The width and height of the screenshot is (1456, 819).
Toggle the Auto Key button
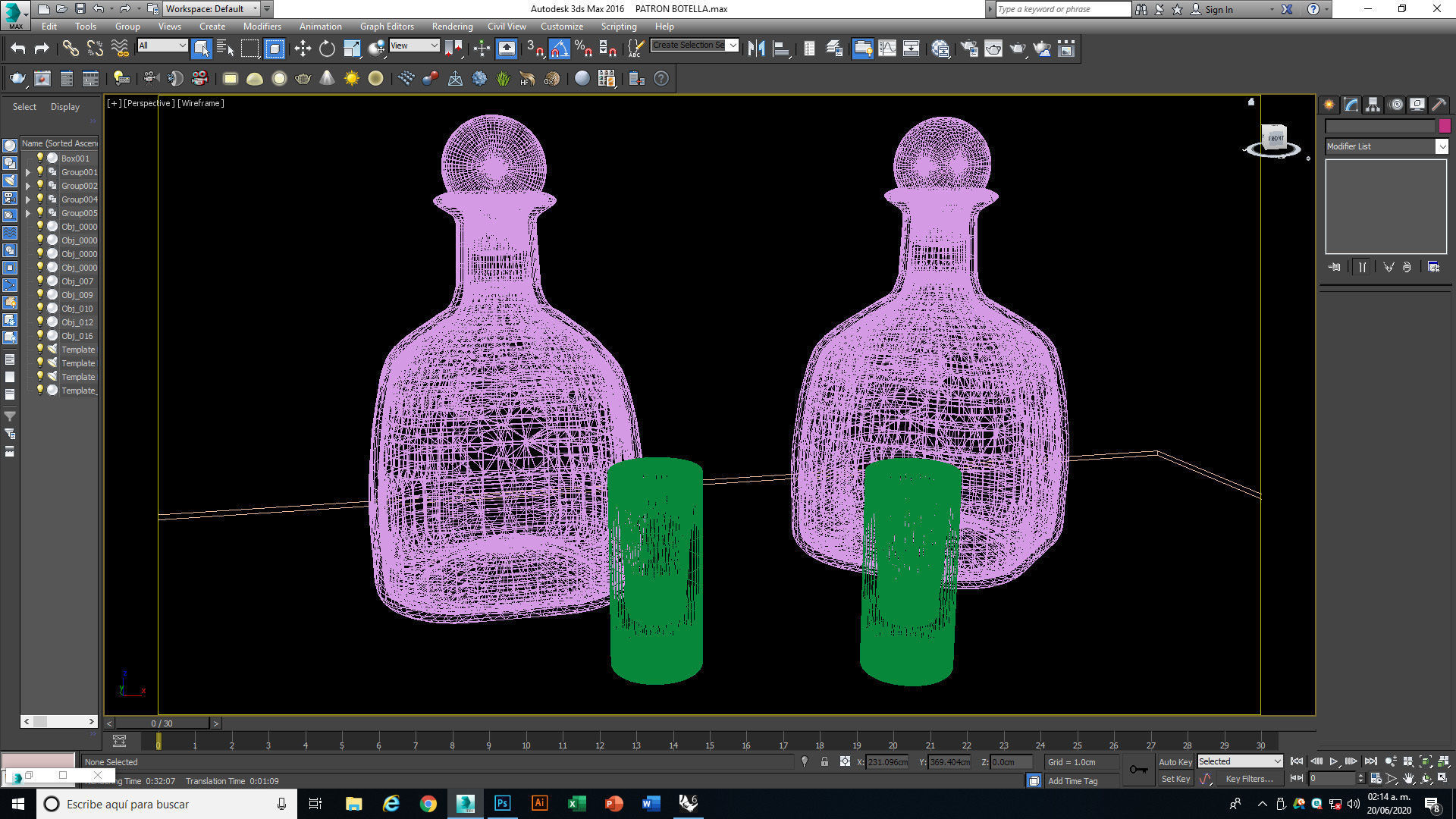1175,761
